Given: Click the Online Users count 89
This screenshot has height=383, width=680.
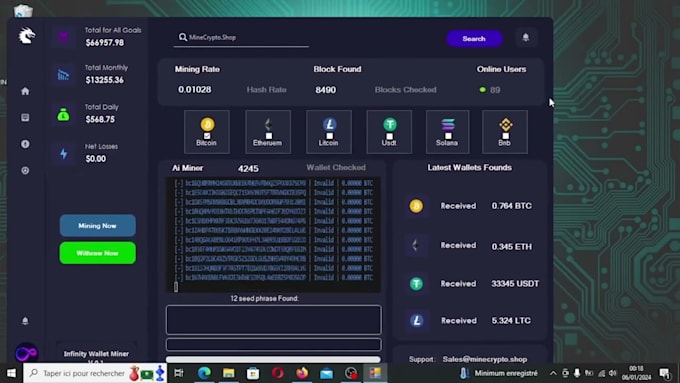Looking at the screenshot, I should (495, 90).
